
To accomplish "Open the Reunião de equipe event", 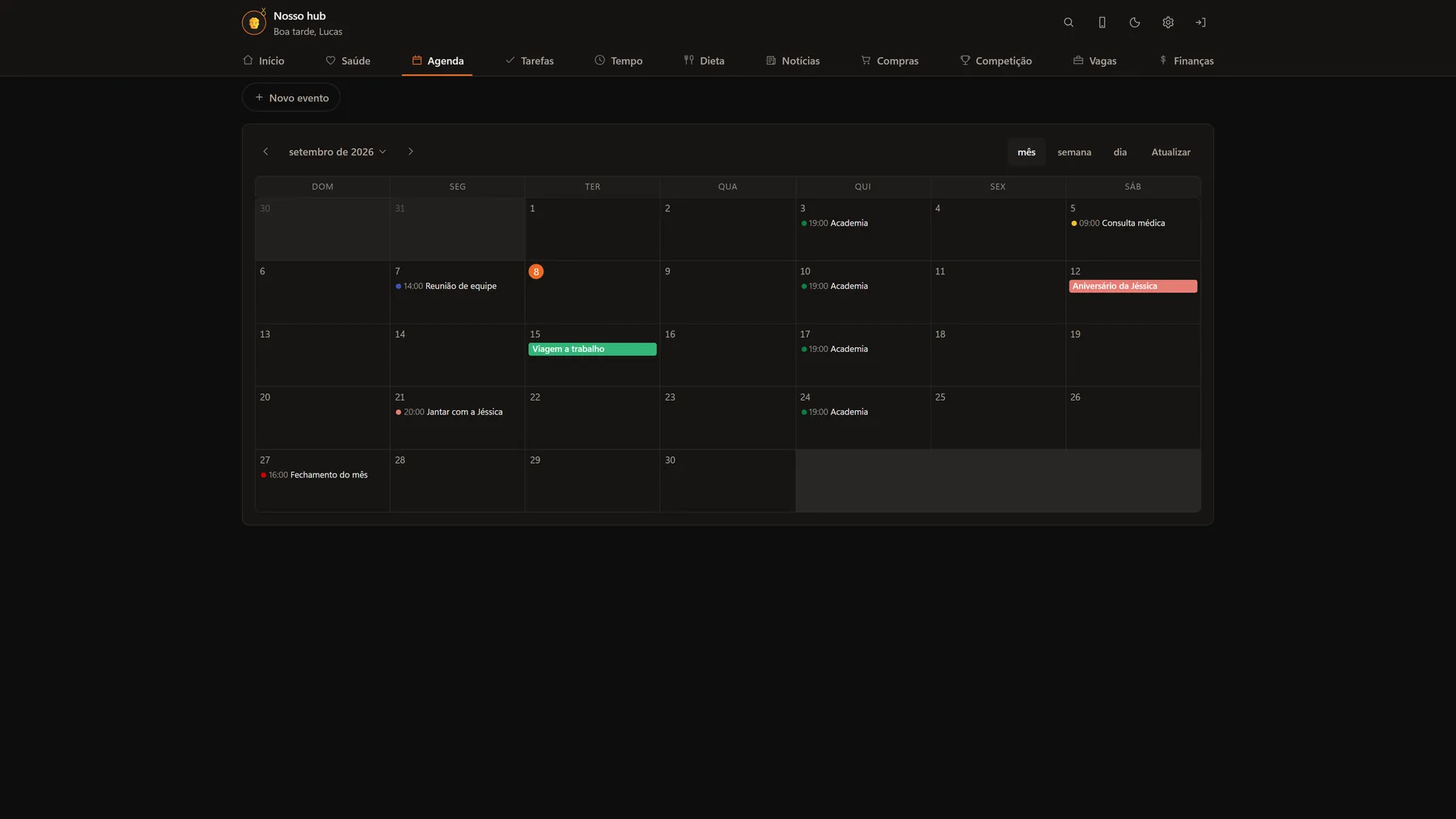I will pyautogui.click(x=447, y=286).
